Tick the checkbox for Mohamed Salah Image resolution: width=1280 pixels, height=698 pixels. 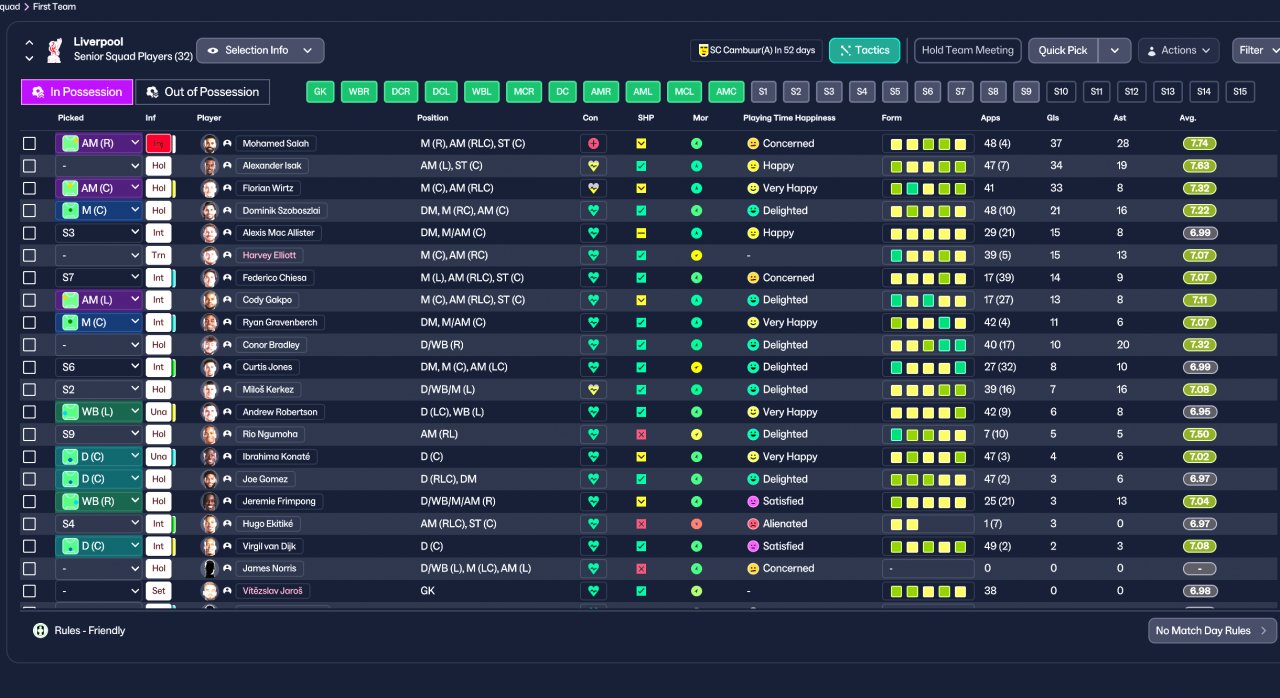[30, 144]
